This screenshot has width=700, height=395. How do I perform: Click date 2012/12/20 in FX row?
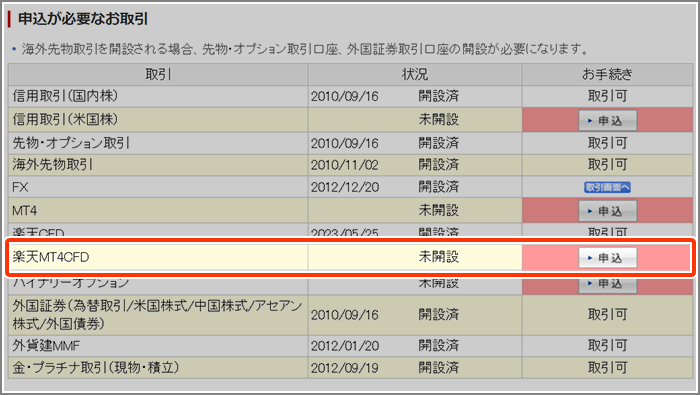(345, 187)
